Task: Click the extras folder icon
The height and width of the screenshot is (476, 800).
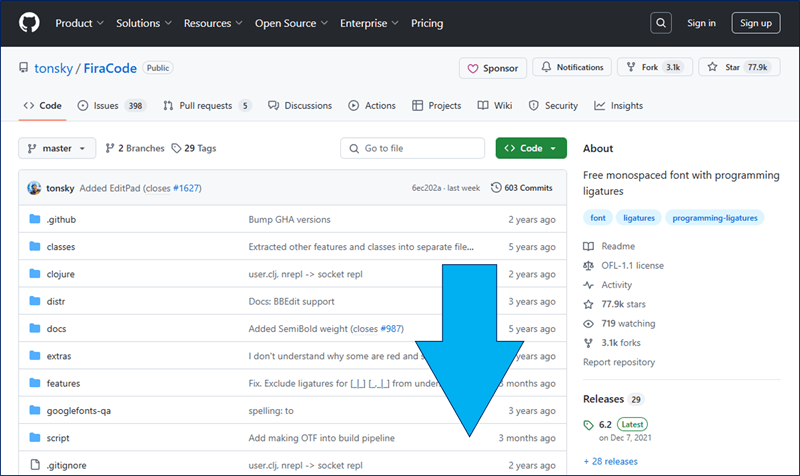Action: (x=35, y=356)
